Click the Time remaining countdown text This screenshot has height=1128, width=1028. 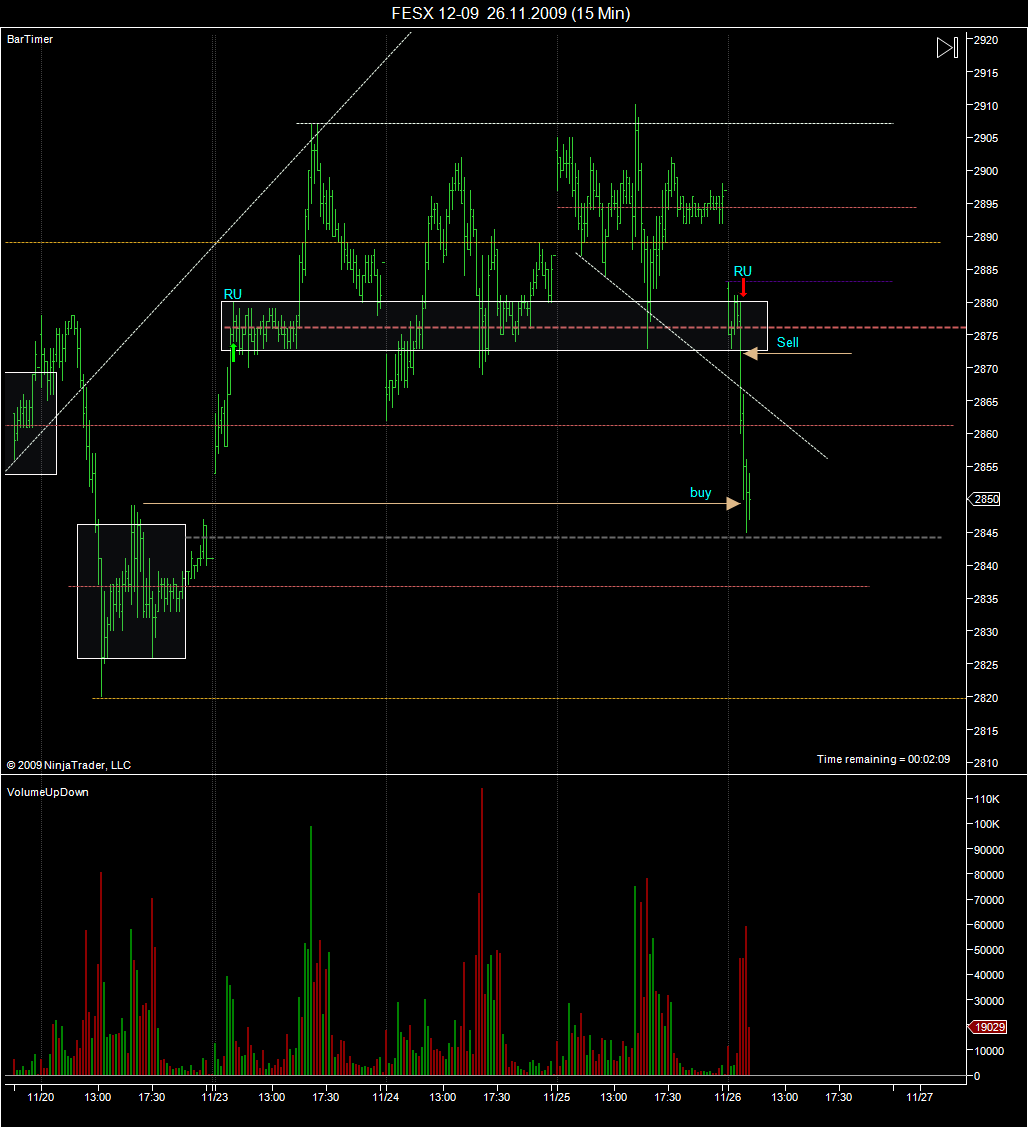click(x=883, y=759)
